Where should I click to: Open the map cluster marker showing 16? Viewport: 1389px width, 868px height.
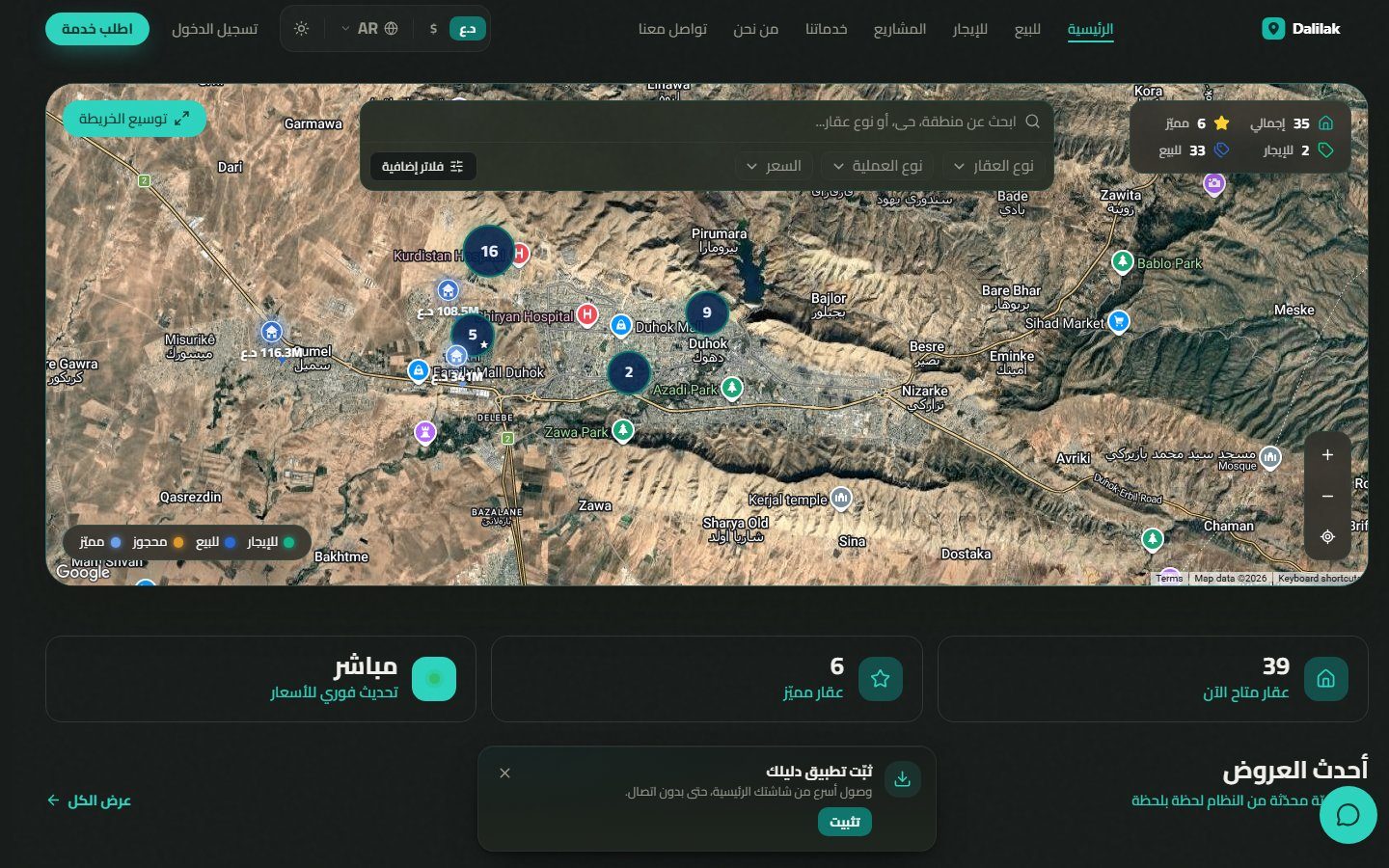click(489, 252)
